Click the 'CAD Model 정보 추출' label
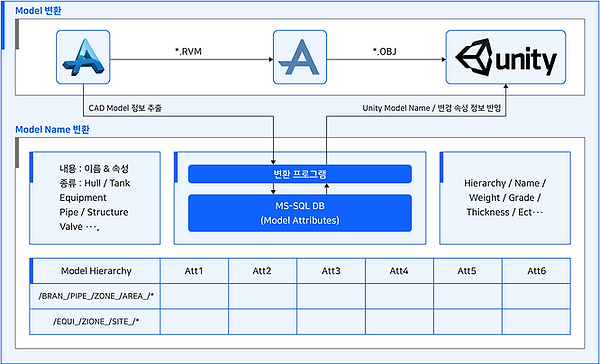Image resolution: width=600 pixels, height=364 pixels. (125, 108)
